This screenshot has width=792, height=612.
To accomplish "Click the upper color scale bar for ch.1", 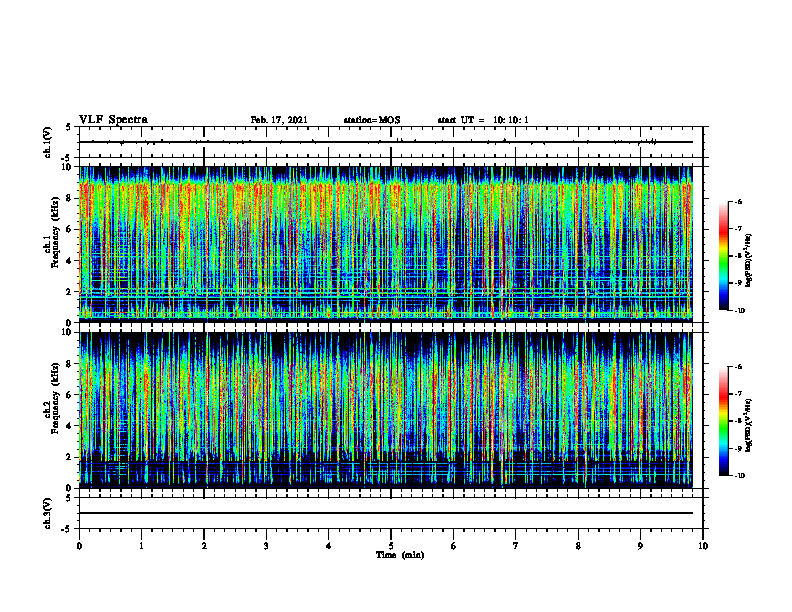I will [x=723, y=256].
